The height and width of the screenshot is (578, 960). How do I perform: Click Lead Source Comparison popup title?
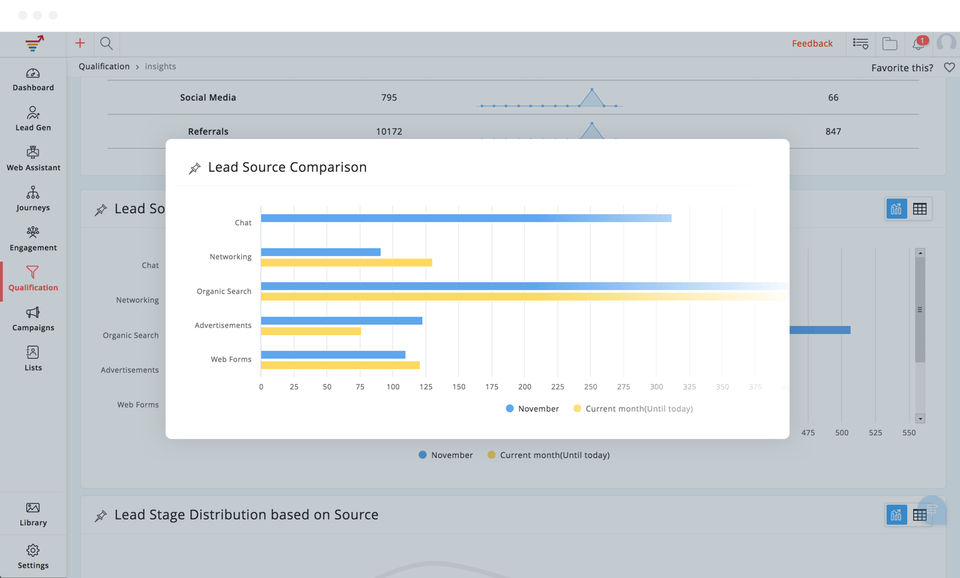point(287,167)
